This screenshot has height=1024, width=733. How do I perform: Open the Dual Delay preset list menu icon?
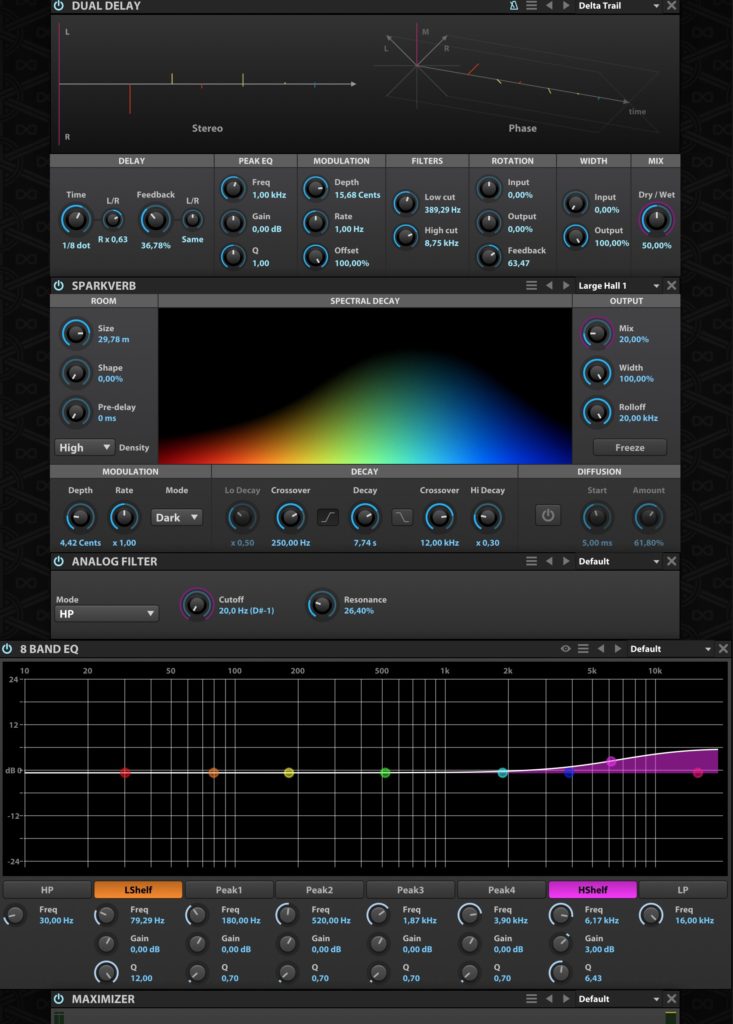(532, 6)
